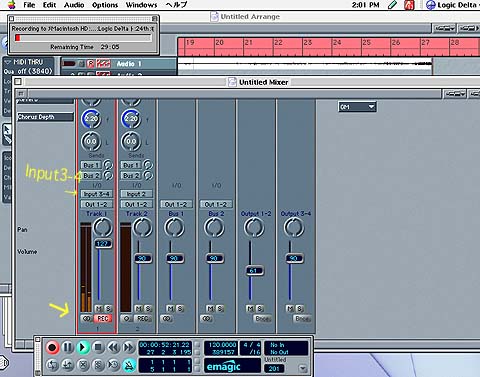The height and width of the screenshot is (377, 480).
Task: Mute Track 1 channel strip
Action: pyautogui.click(x=99, y=309)
